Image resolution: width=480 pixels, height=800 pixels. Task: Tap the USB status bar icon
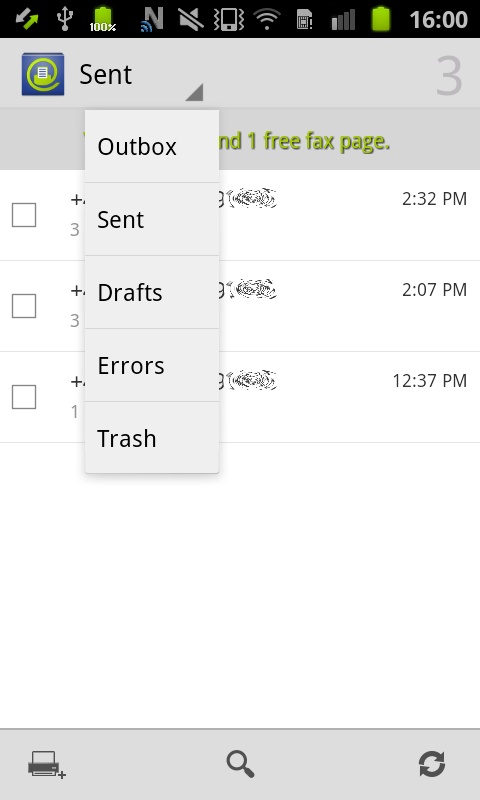[65, 19]
